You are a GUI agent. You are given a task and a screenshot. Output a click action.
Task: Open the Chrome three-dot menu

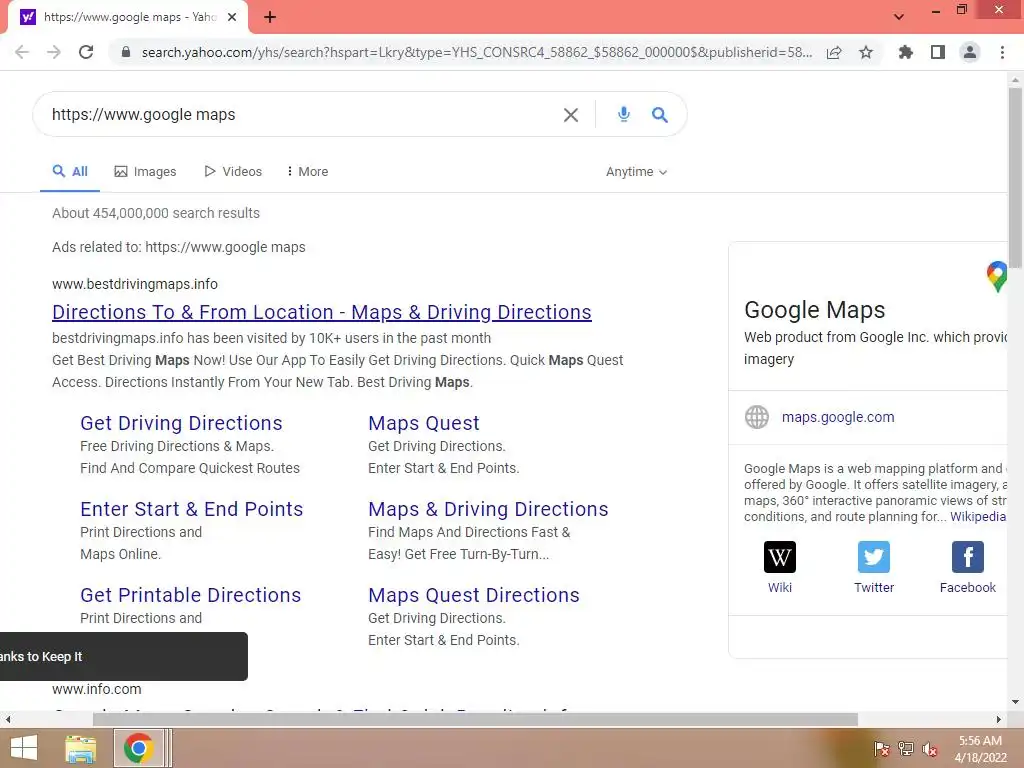pyautogui.click(x=1002, y=52)
